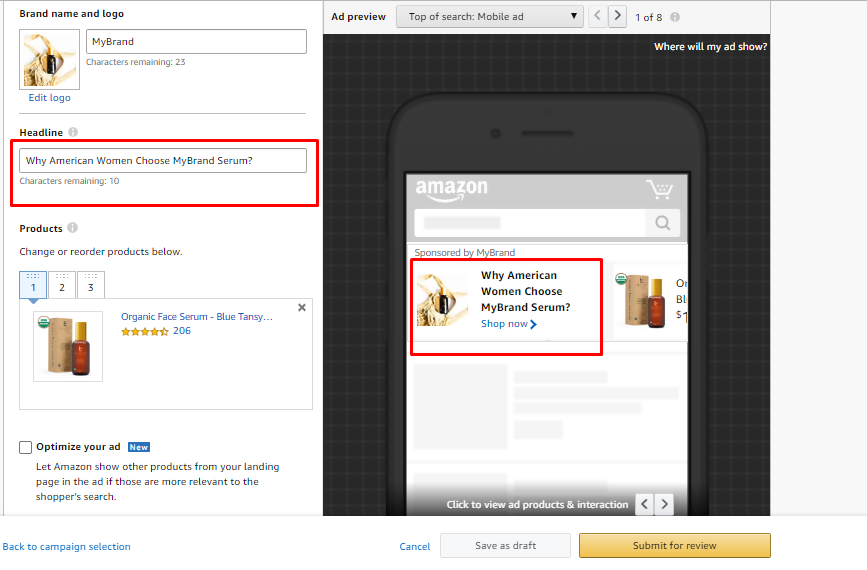Click the Cancel link
867x570 pixels.
pos(415,546)
